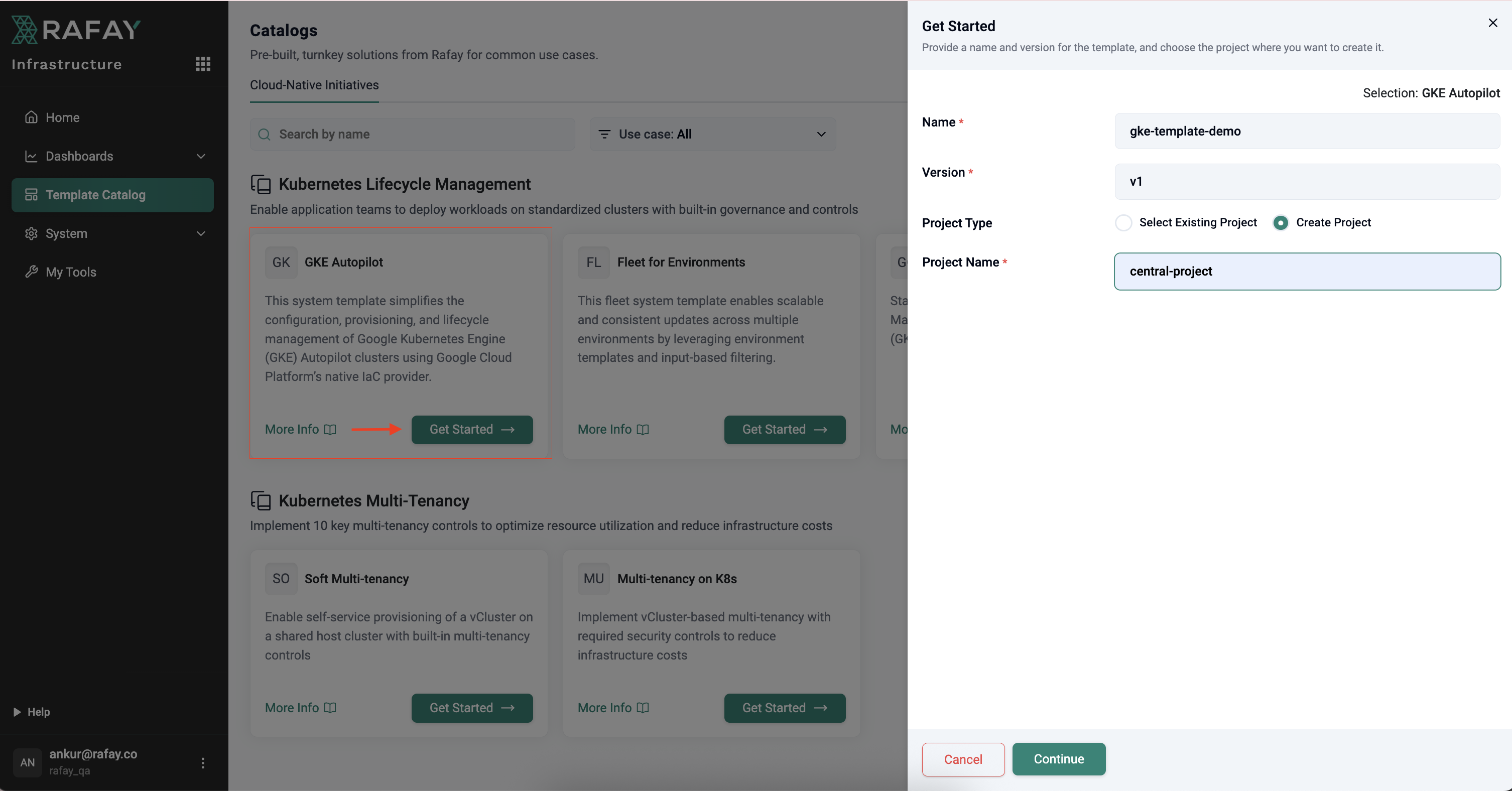Screen dimensions: 1512x791
Task: Open the app switcher grid icon
Action: point(202,64)
